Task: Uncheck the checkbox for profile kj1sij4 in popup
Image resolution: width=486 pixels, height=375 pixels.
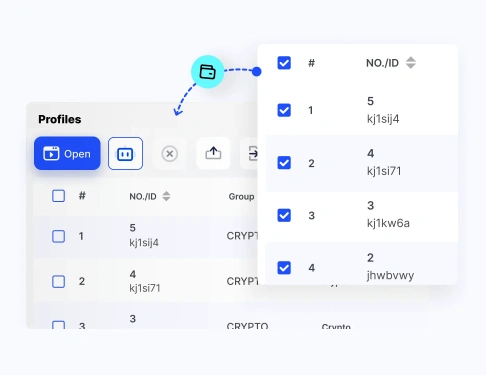Action: coord(284,110)
